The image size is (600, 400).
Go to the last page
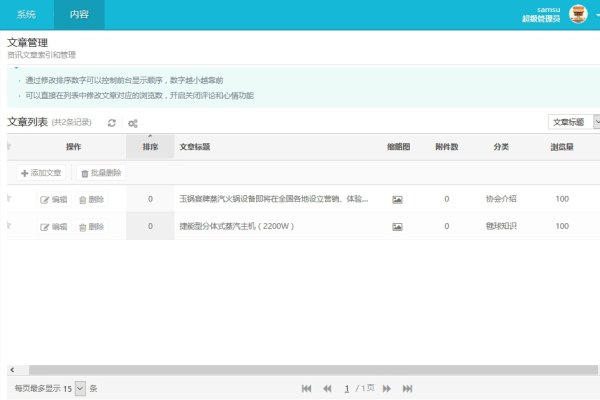(408, 389)
